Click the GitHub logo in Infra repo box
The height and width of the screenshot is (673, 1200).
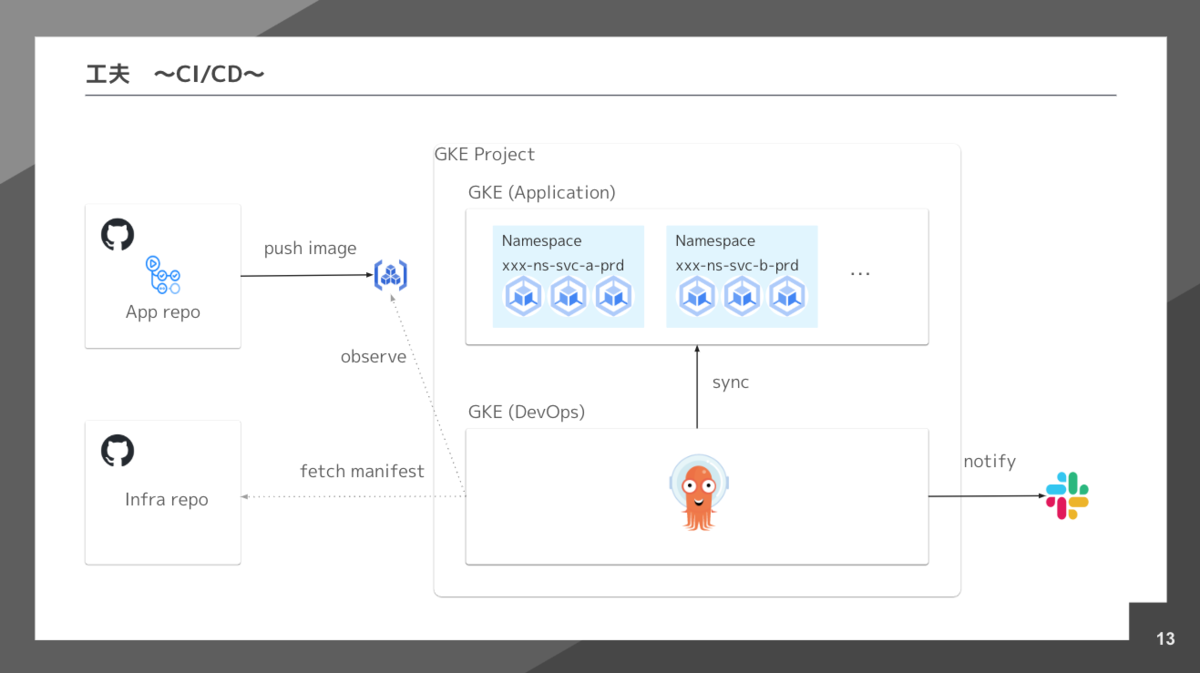[x=118, y=450]
